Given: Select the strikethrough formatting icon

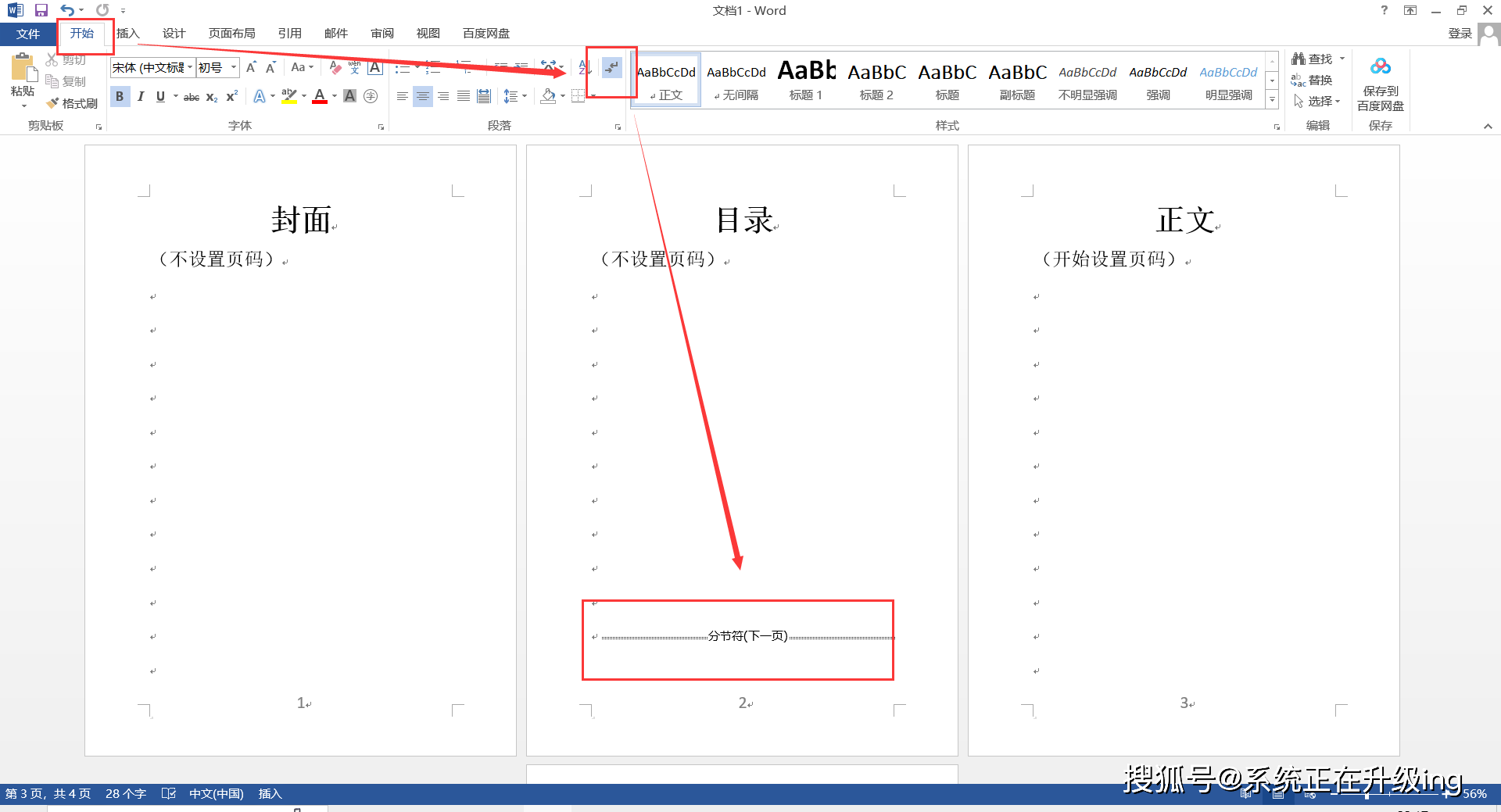Looking at the screenshot, I should click(191, 96).
